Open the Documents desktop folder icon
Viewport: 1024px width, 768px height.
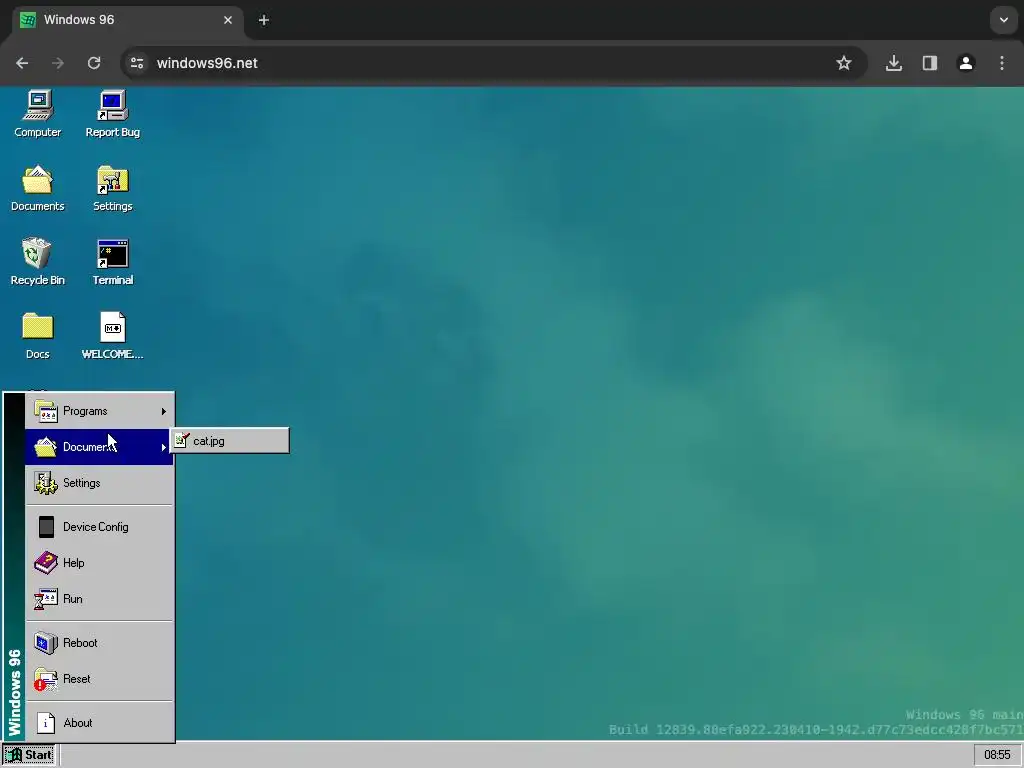(x=37, y=188)
